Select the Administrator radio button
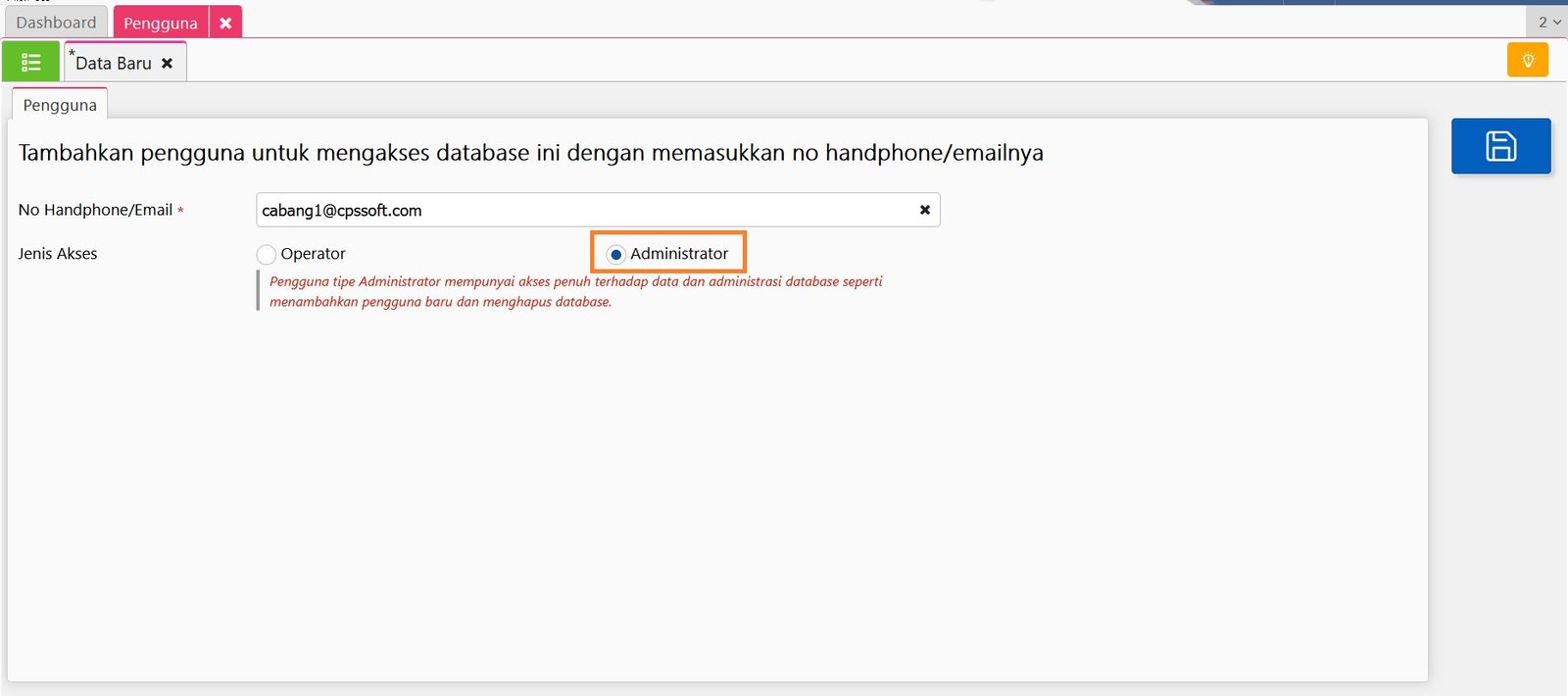 coord(615,254)
